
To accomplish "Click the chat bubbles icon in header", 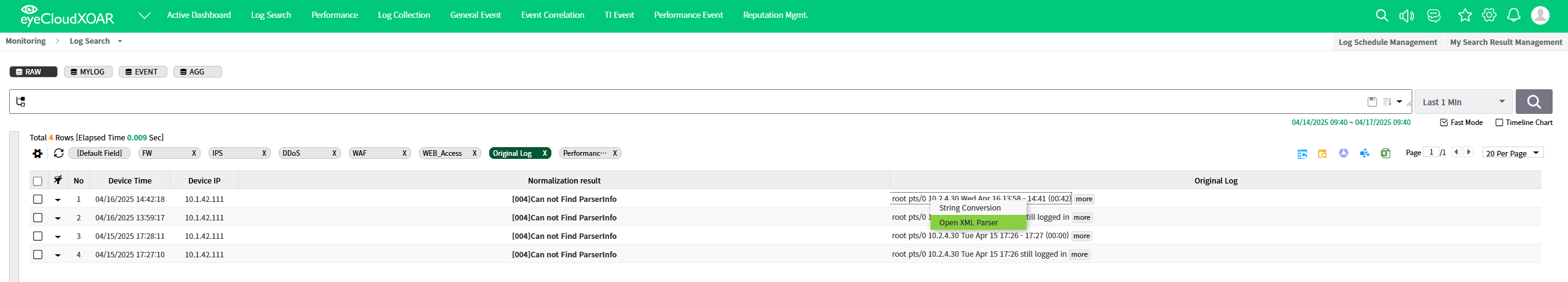I will tap(1434, 15).
